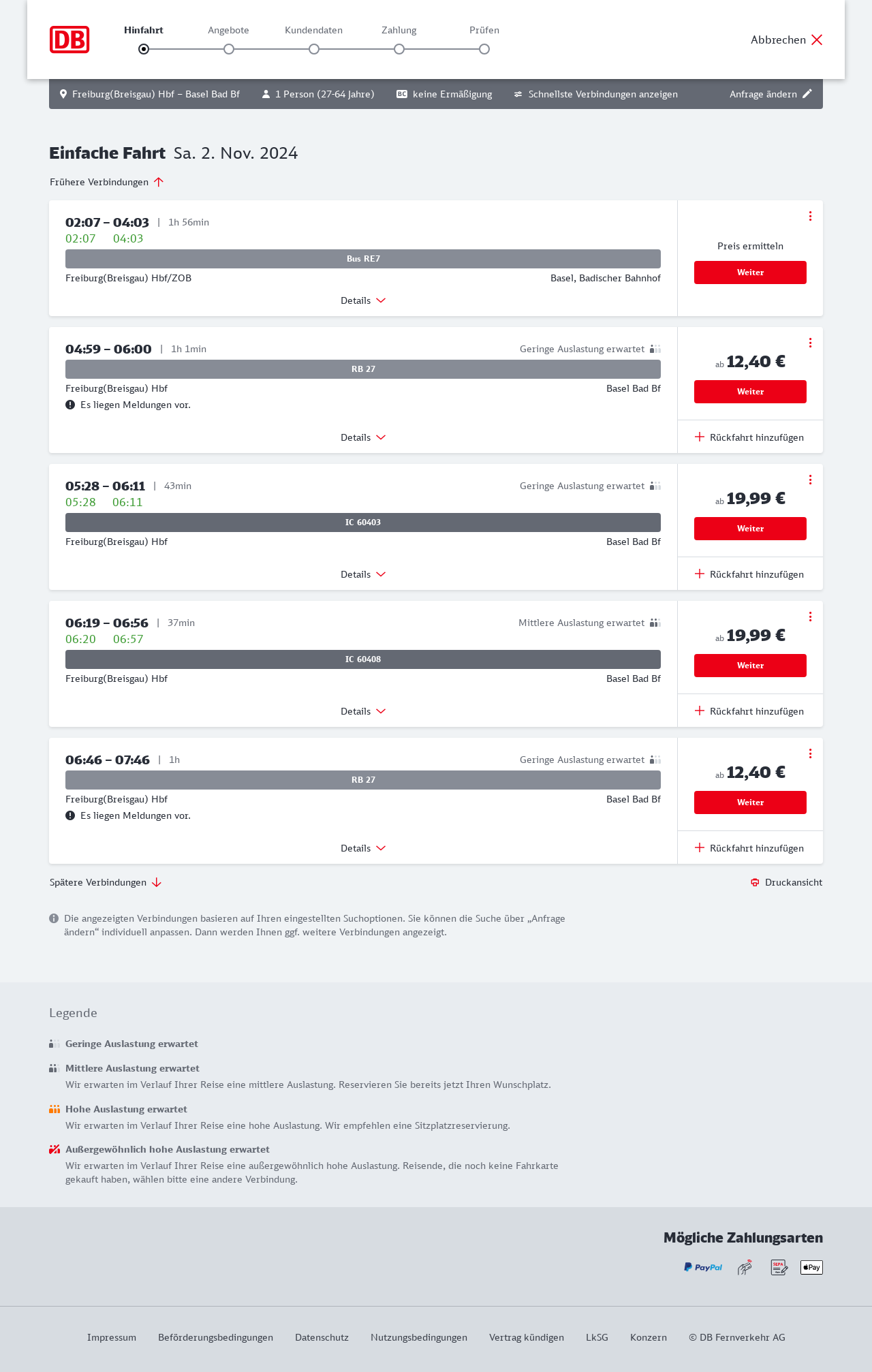
Task: Click the Druckansicht printer icon
Action: [x=755, y=882]
